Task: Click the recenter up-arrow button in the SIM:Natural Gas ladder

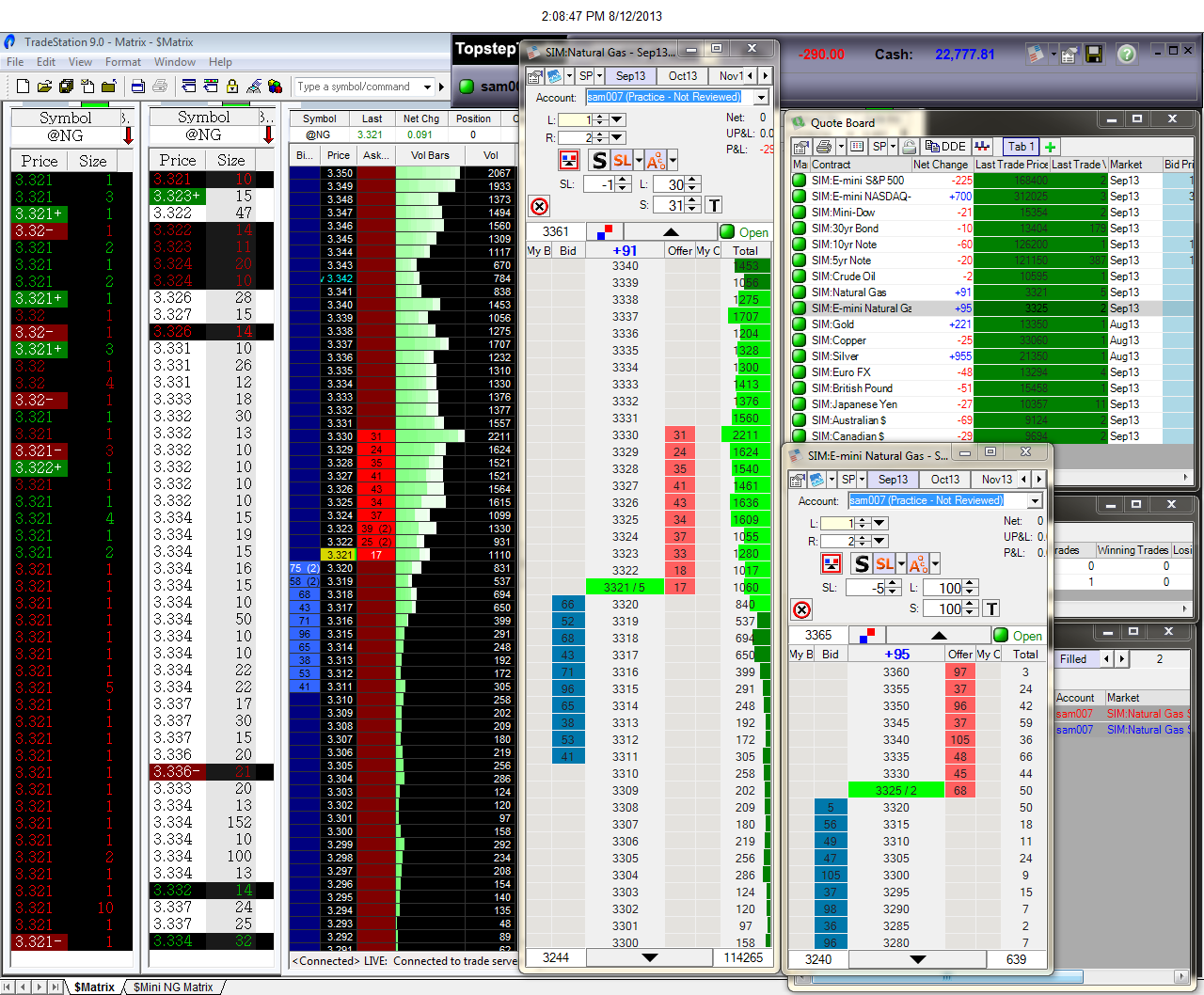Action: pos(670,231)
